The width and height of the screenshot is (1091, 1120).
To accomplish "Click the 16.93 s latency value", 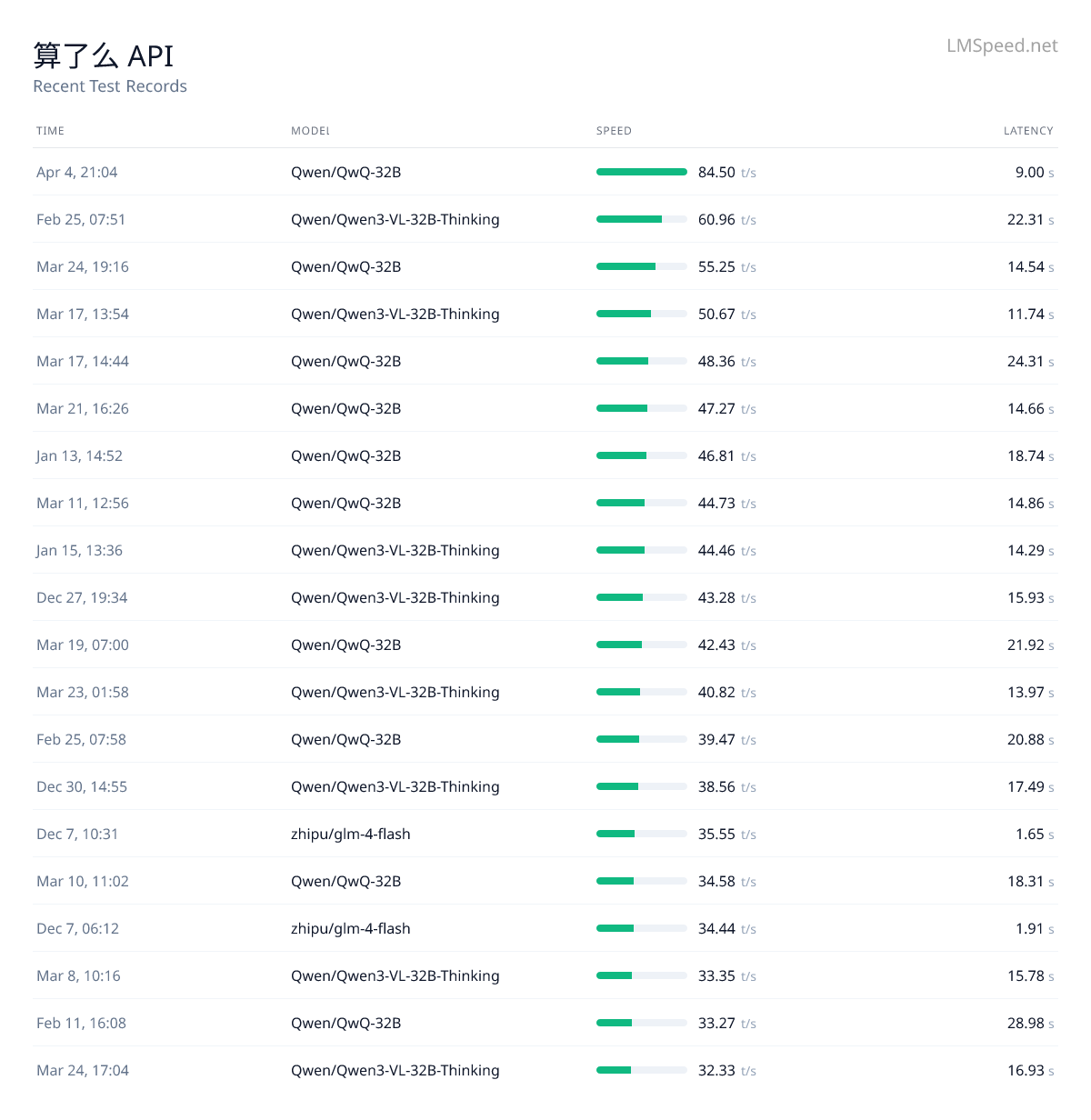I will point(1031,1070).
